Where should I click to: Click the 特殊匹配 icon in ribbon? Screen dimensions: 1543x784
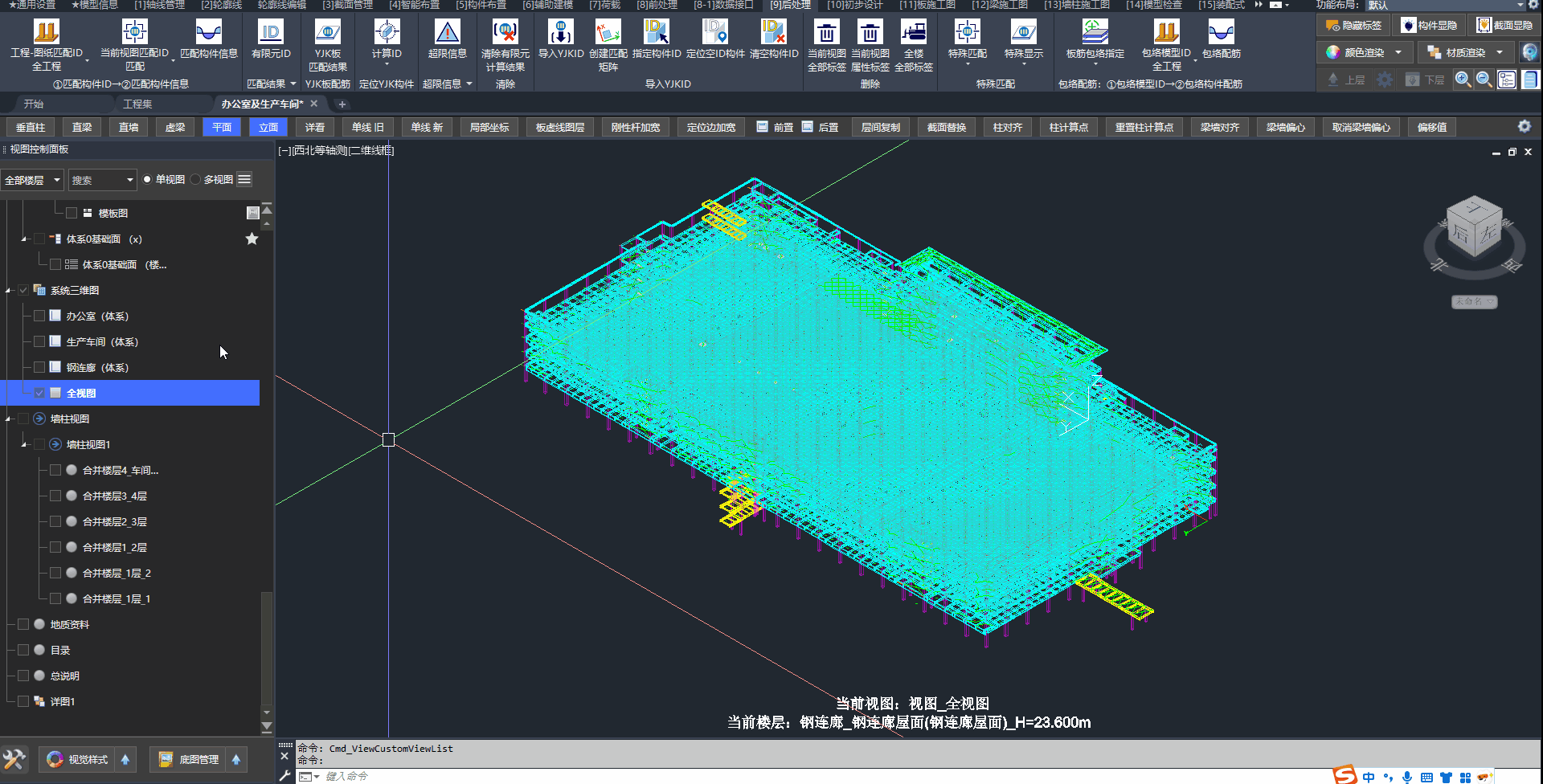click(x=967, y=33)
